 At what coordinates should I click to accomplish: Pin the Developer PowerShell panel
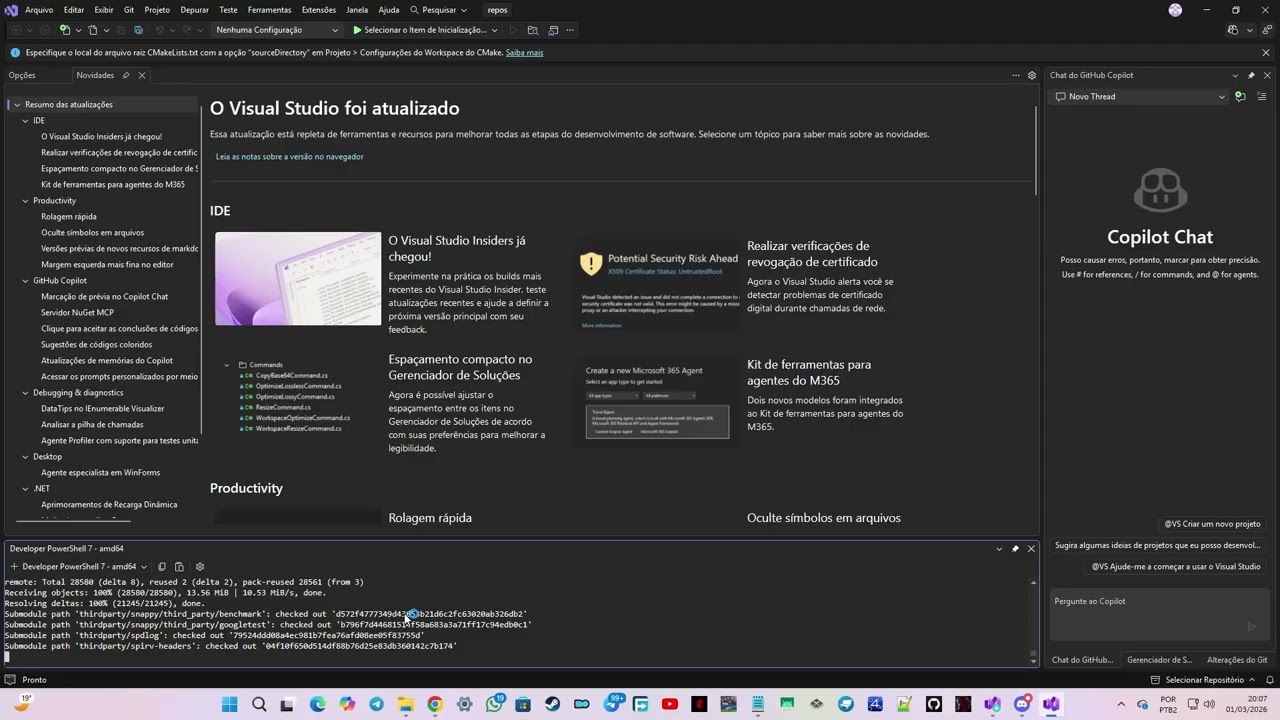click(1015, 548)
